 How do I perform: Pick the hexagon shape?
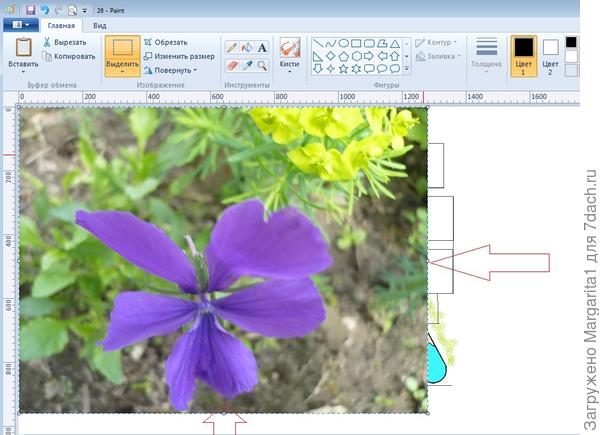coord(356,56)
